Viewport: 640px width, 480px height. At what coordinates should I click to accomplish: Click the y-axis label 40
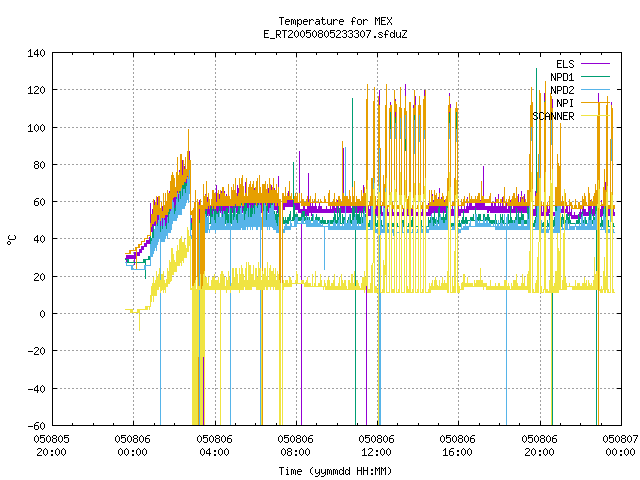click(39, 239)
